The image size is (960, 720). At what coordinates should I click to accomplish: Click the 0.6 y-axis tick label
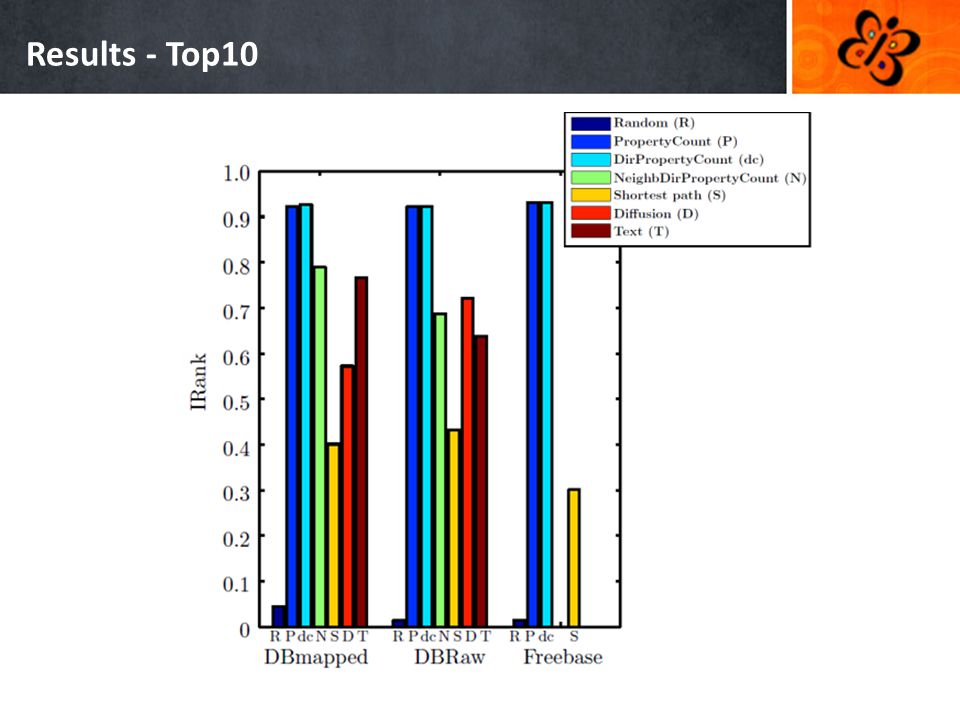click(236, 357)
